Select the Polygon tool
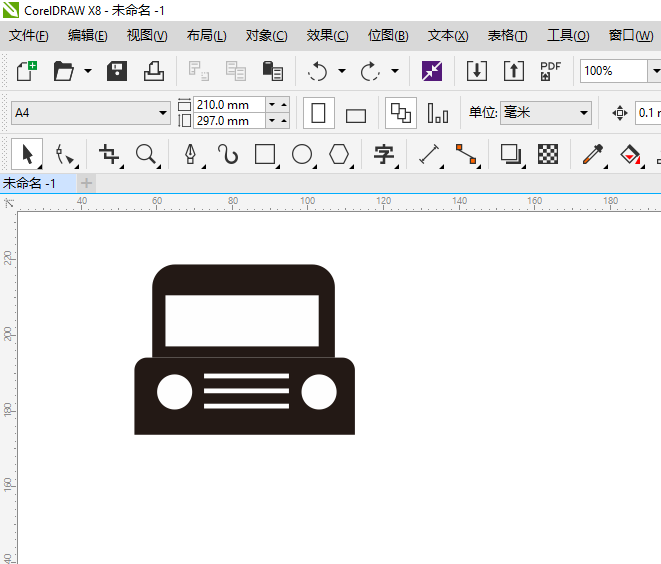The width and height of the screenshot is (661, 564). [340, 154]
